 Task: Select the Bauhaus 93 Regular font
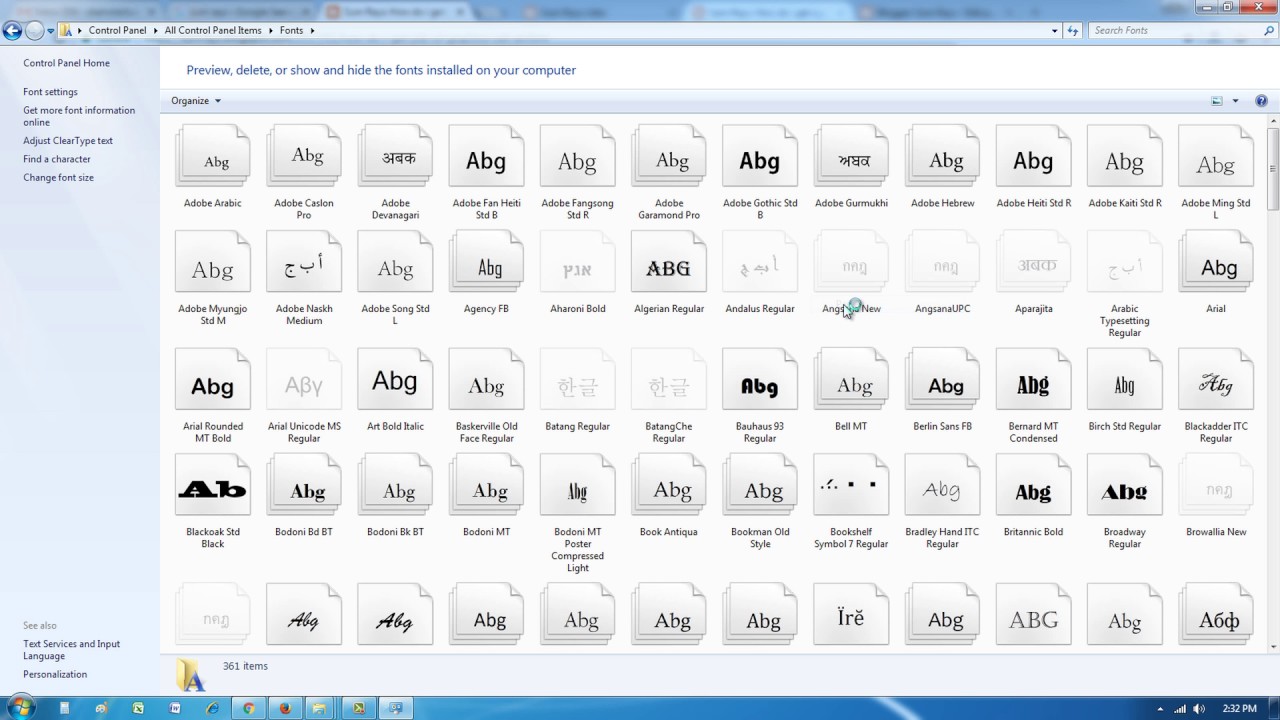[x=760, y=381]
